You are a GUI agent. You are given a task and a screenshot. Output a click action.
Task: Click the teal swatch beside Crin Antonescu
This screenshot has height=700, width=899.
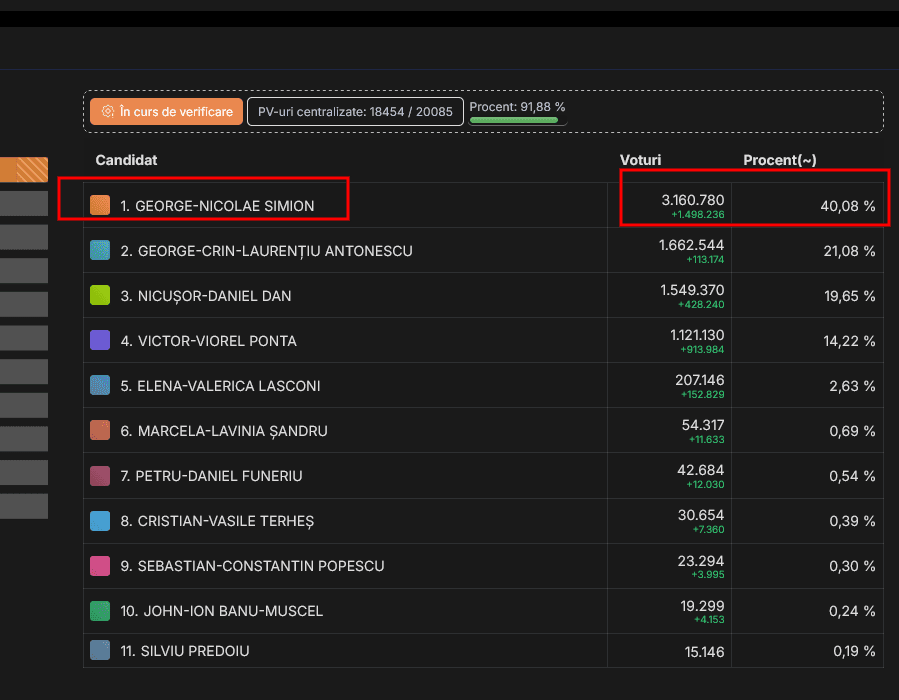100,250
